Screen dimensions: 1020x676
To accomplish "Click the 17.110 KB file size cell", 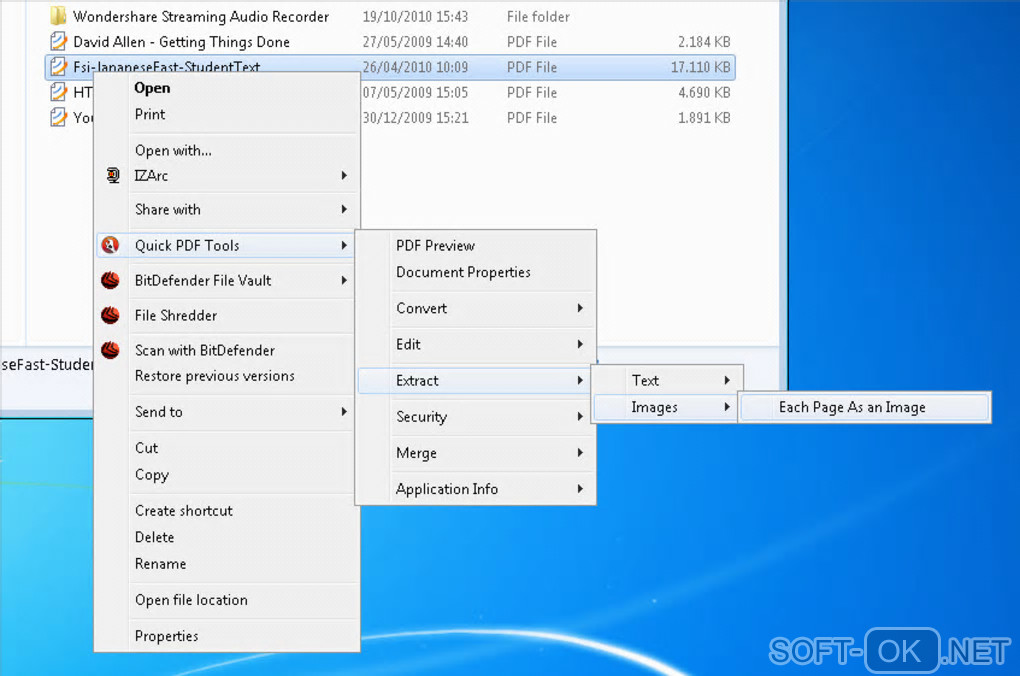I will [701, 67].
